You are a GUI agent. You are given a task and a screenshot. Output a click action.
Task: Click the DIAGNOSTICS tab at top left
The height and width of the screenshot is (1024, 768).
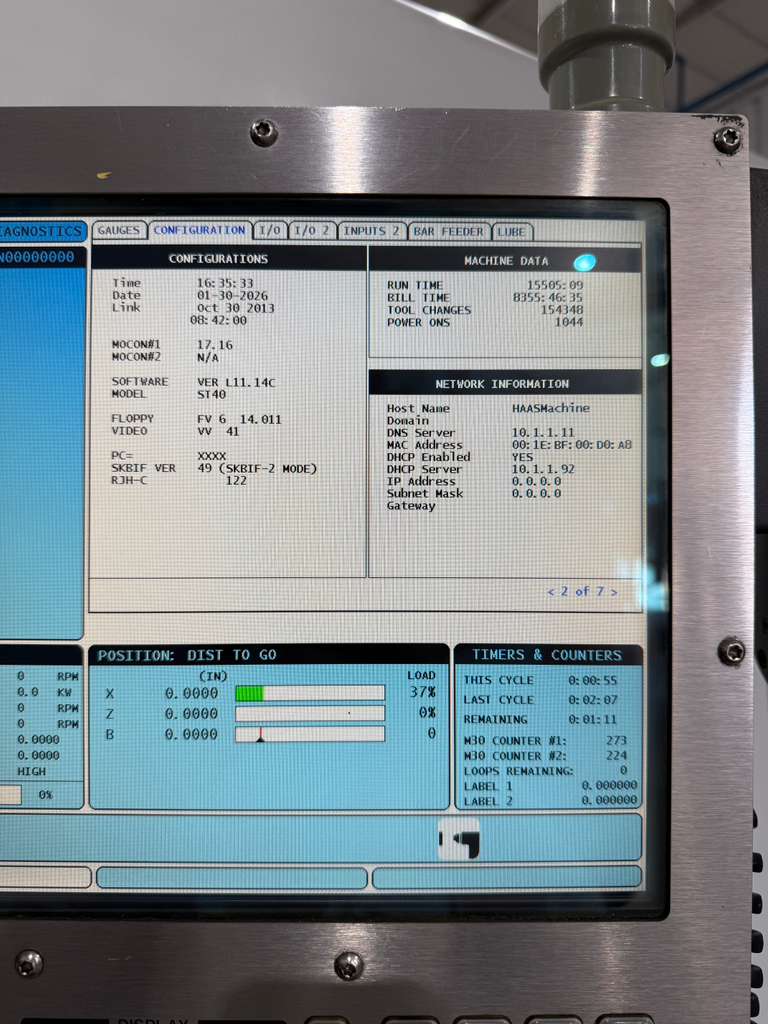[42, 231]
